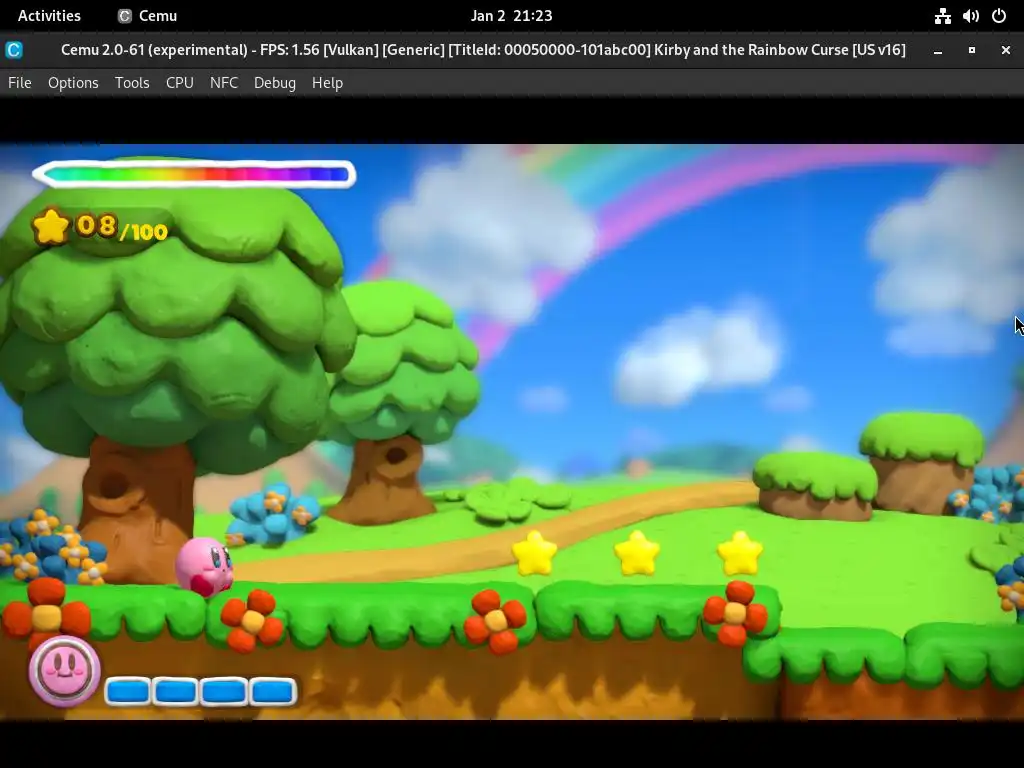The image size is (1024, 768).
Task: Open the Help menu
Action: point(327,83)
